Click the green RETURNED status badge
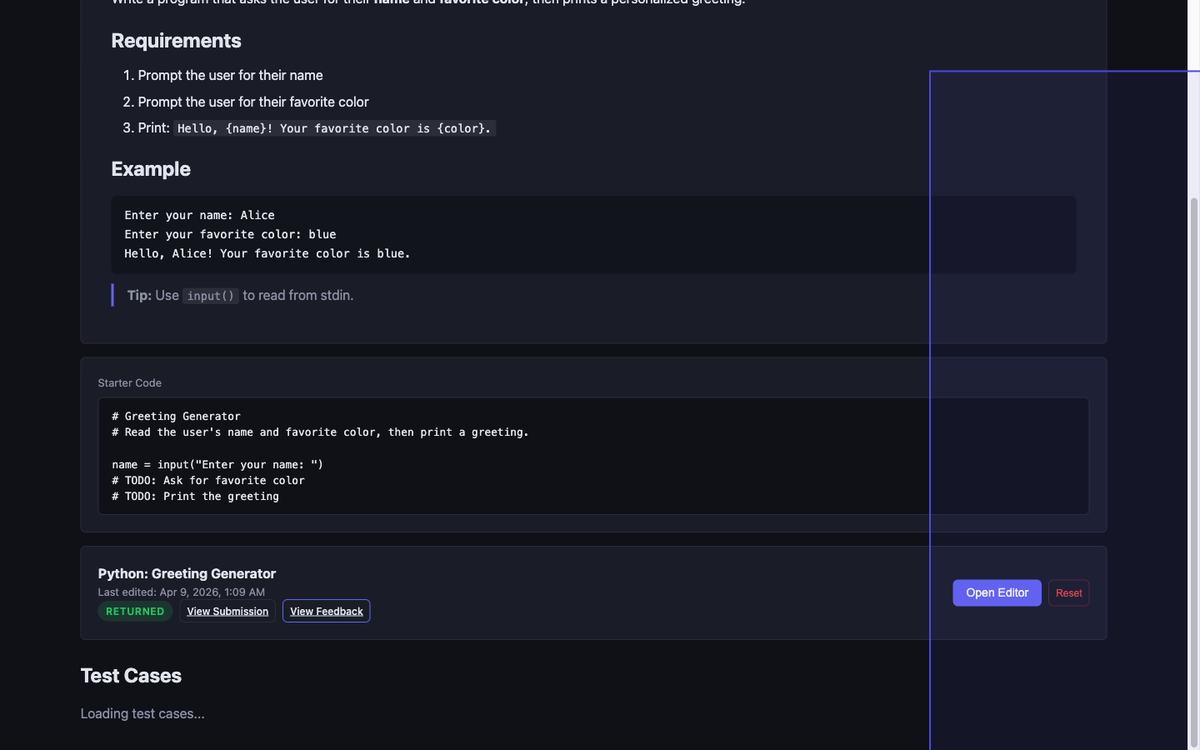 coord(135,611)
